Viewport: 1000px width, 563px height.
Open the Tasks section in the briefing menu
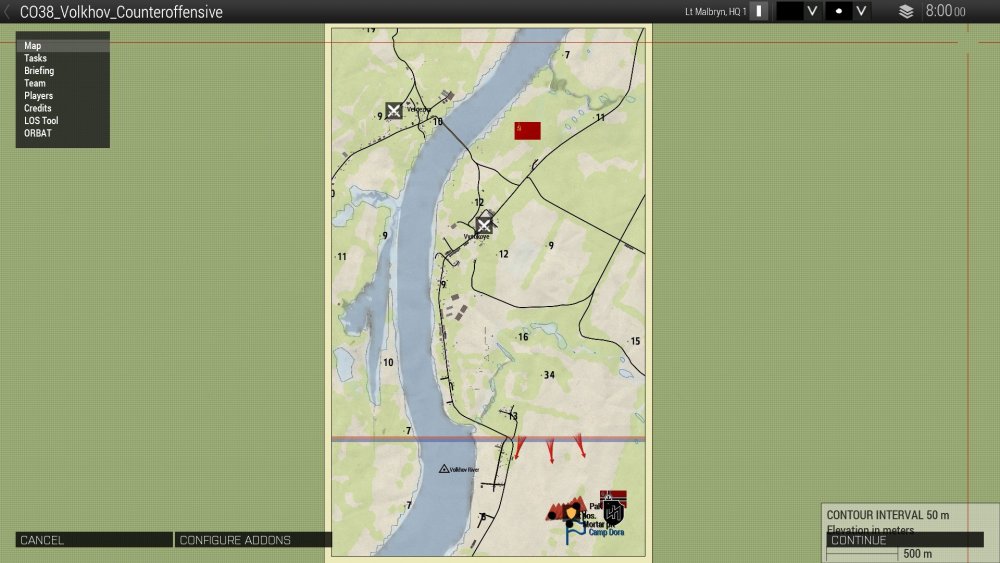click(x=35, y=58)
